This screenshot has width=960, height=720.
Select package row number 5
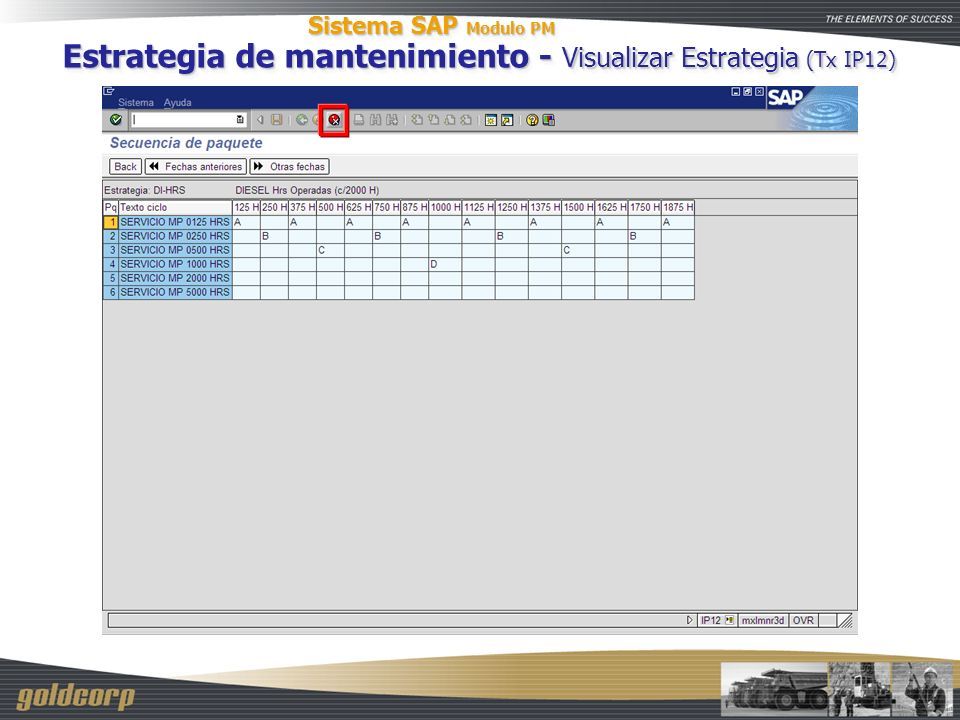point(111,279)
